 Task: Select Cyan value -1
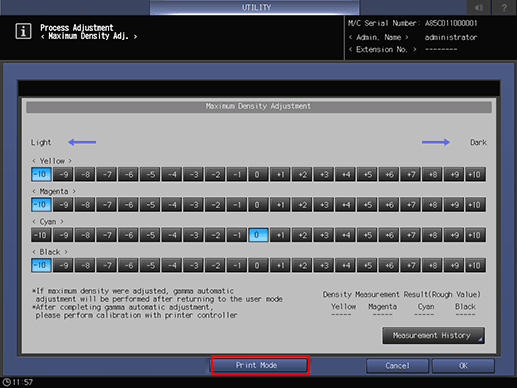(237, 235)
